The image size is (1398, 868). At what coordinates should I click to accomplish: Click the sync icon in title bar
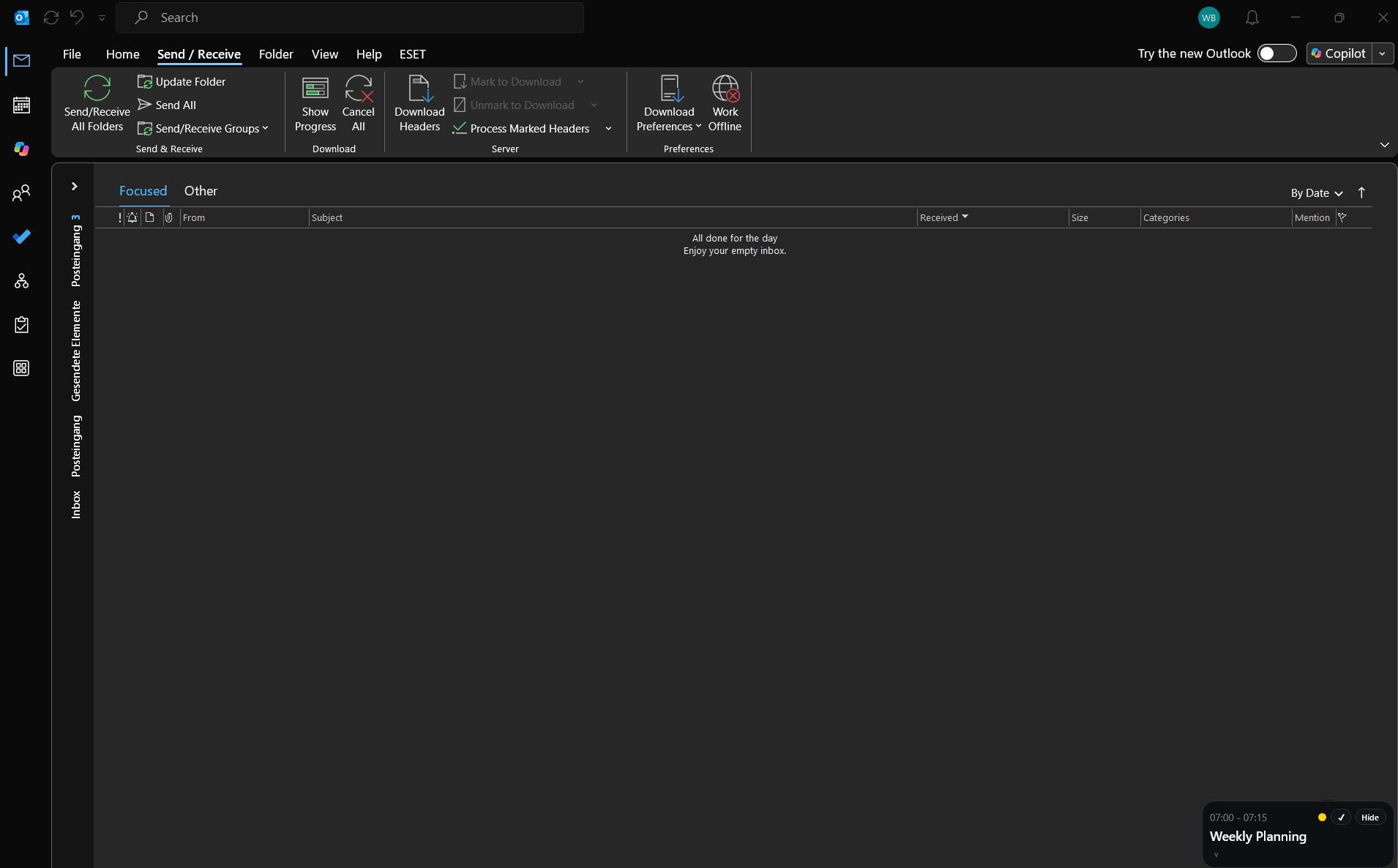51,18
